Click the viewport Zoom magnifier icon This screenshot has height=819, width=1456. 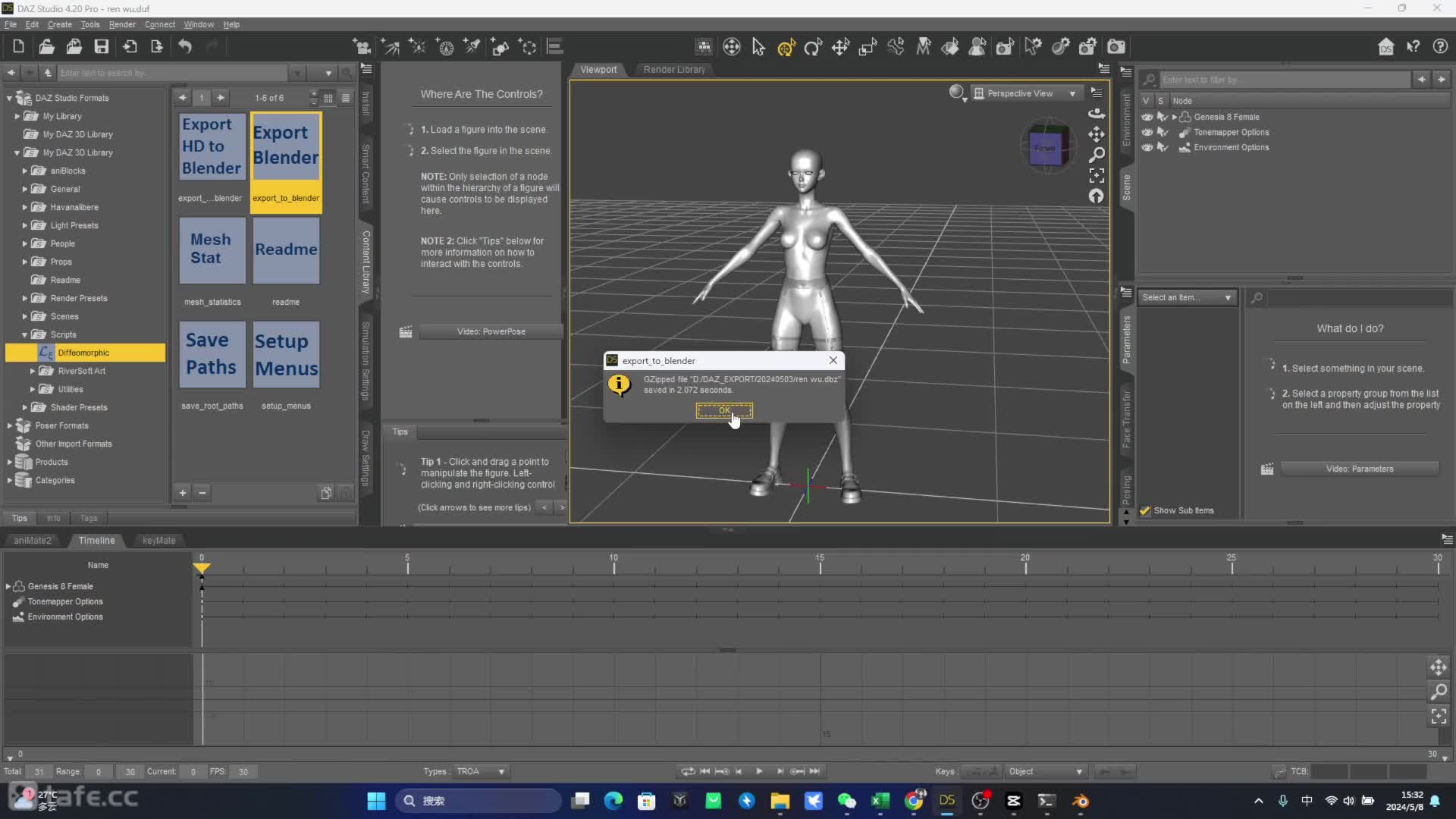coord(1097,155)
